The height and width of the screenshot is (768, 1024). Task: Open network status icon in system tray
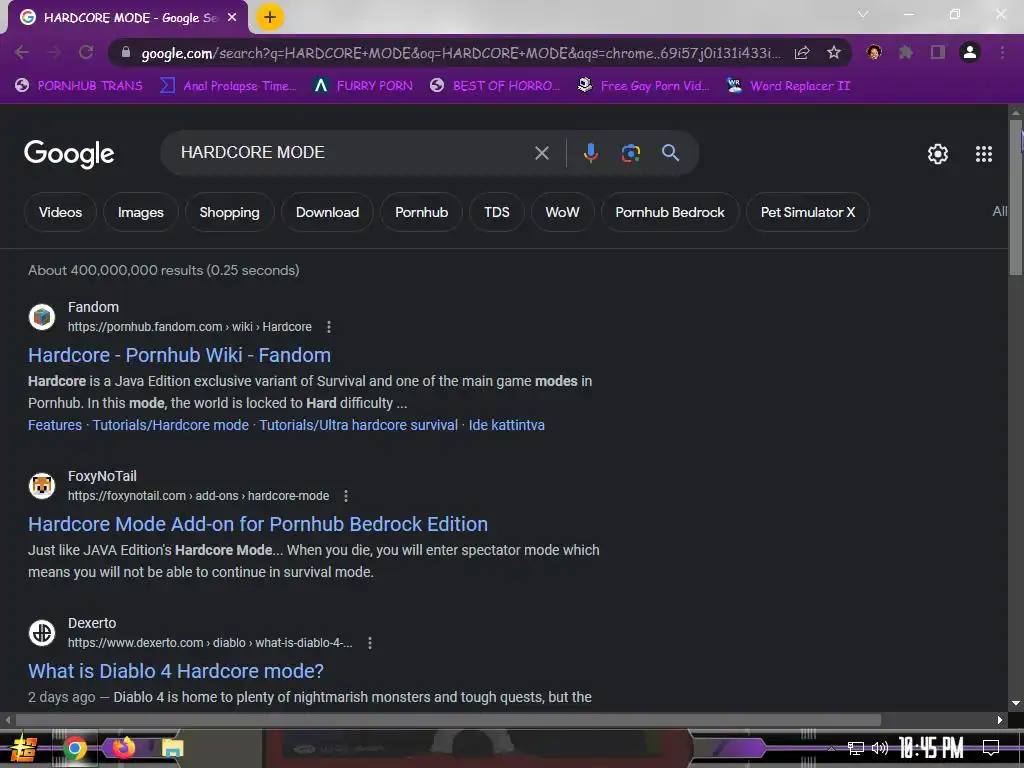[856, 748]
